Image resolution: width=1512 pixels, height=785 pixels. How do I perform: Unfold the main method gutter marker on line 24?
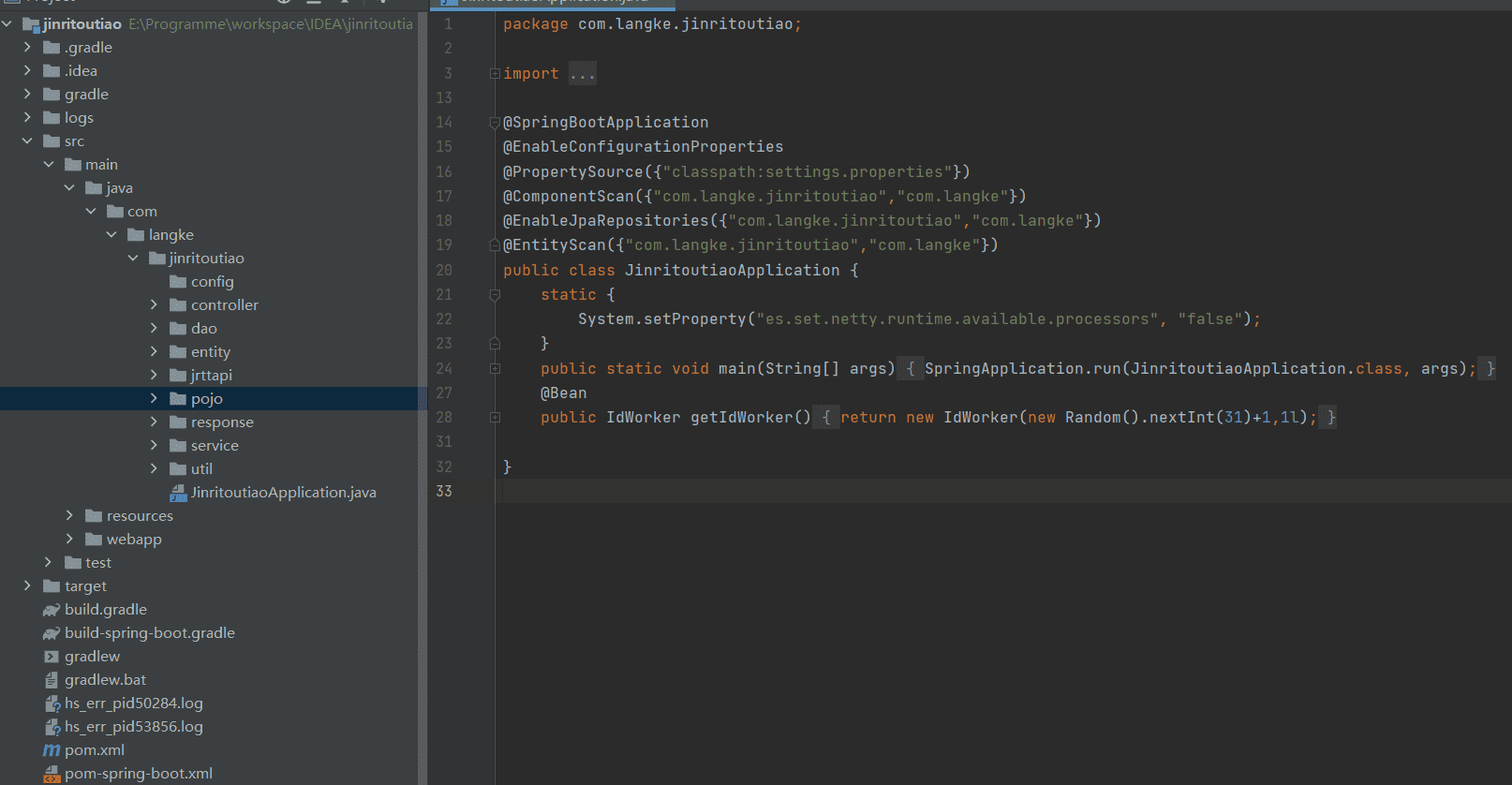(x=495, y=369)
